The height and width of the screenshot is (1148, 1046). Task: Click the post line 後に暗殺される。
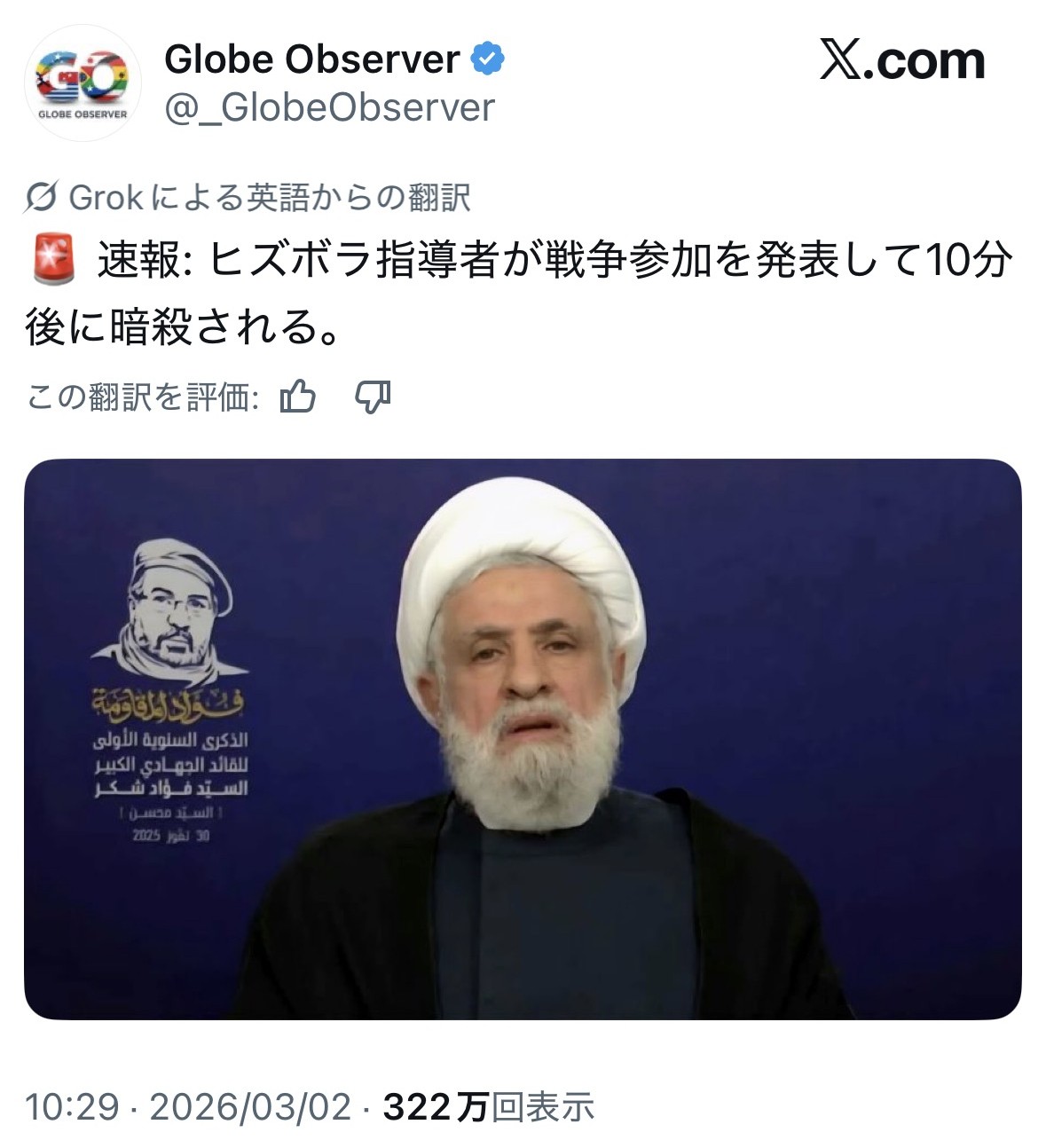click(x=184, y=328)
